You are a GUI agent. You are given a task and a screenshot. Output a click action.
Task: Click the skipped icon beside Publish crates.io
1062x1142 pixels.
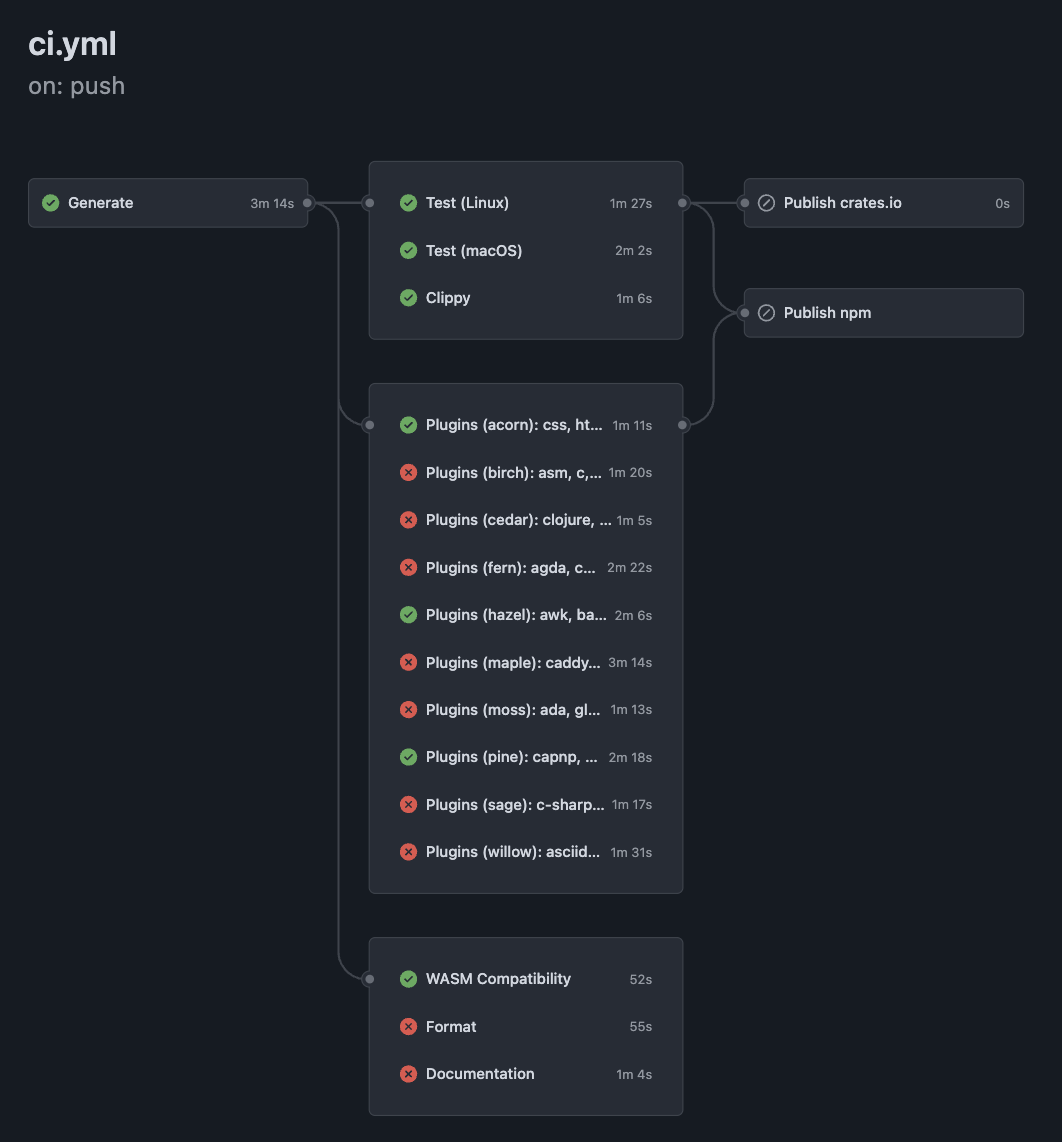pyautogui.click(x=766, y=203)
